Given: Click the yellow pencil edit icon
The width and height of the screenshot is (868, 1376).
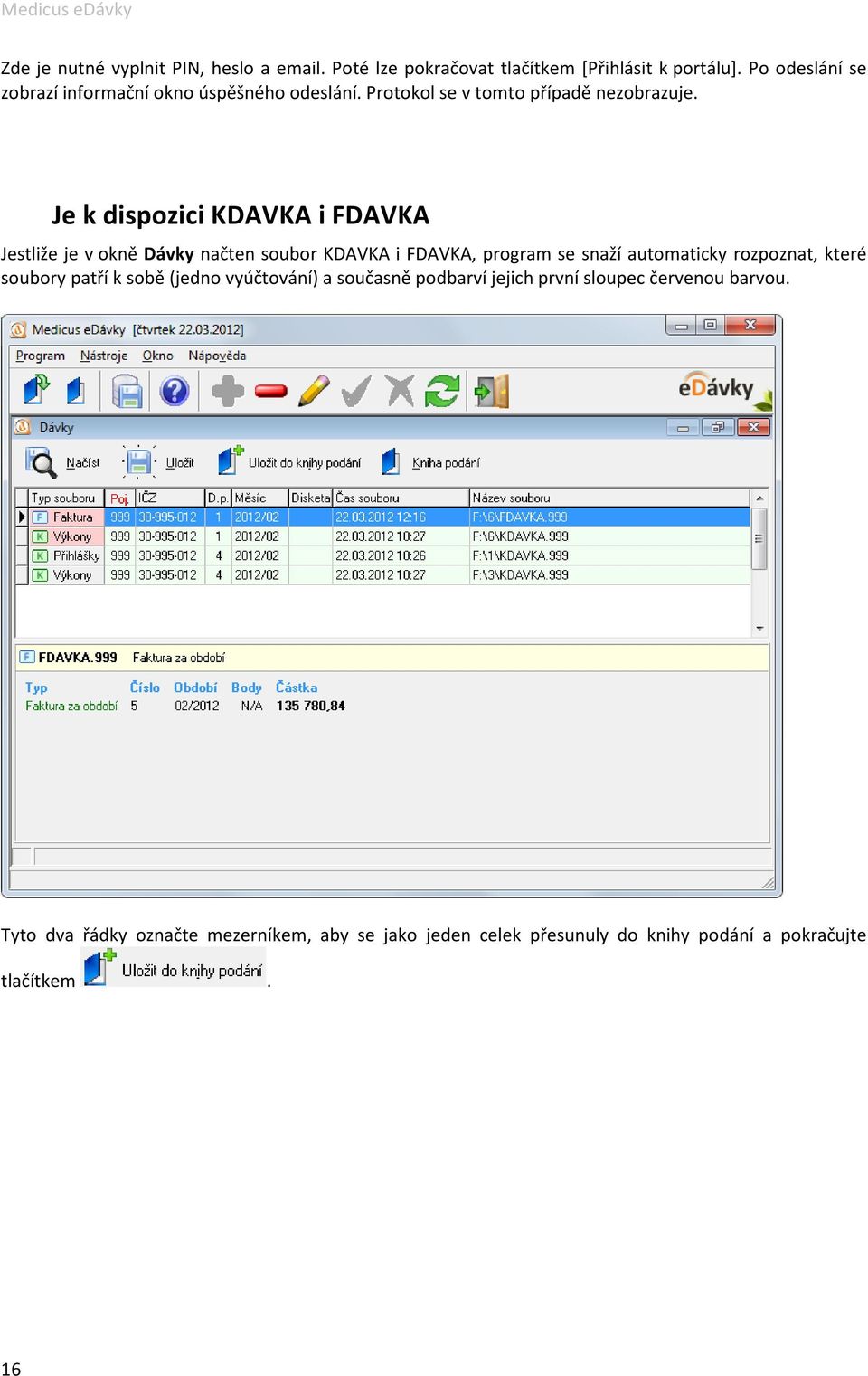Looking at the screenshot, I should [314, 391].
